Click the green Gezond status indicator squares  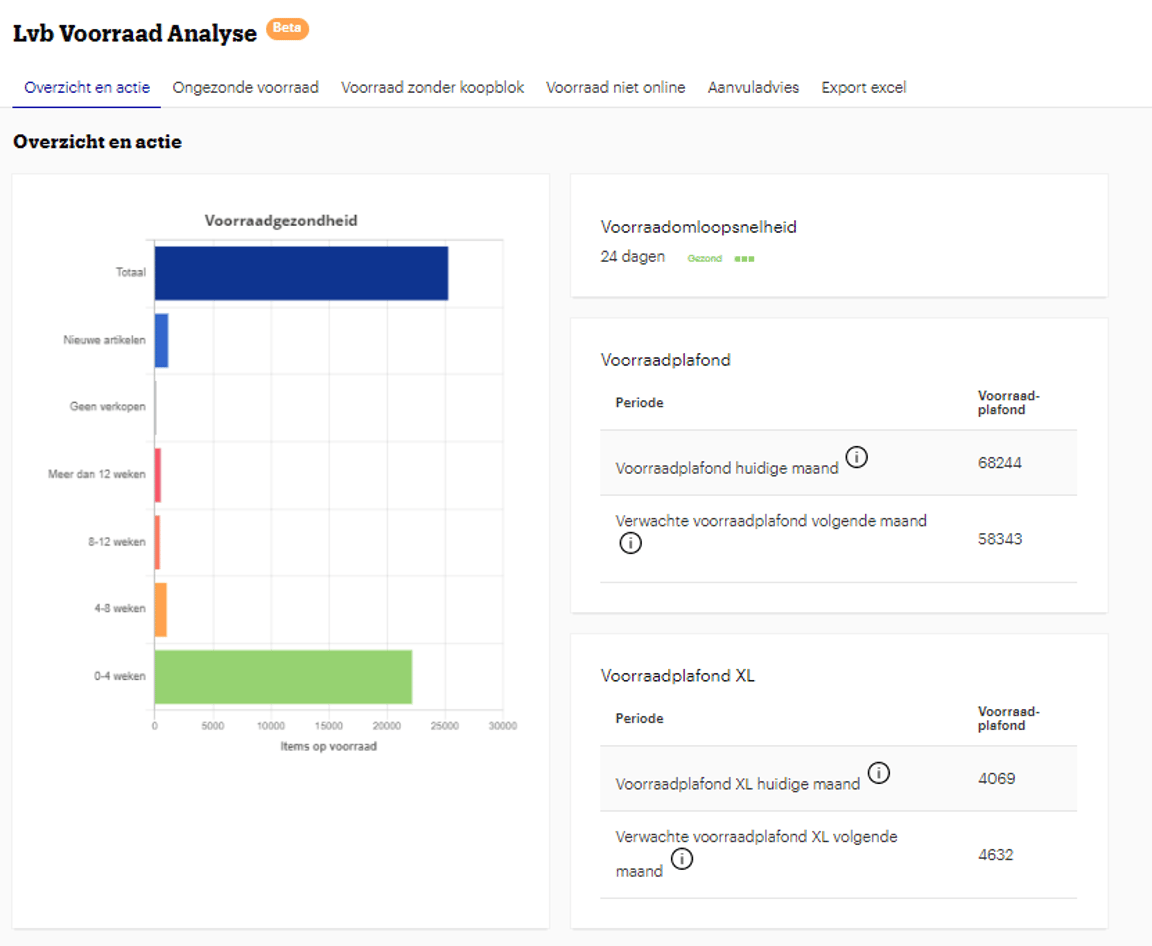[744, 258]
